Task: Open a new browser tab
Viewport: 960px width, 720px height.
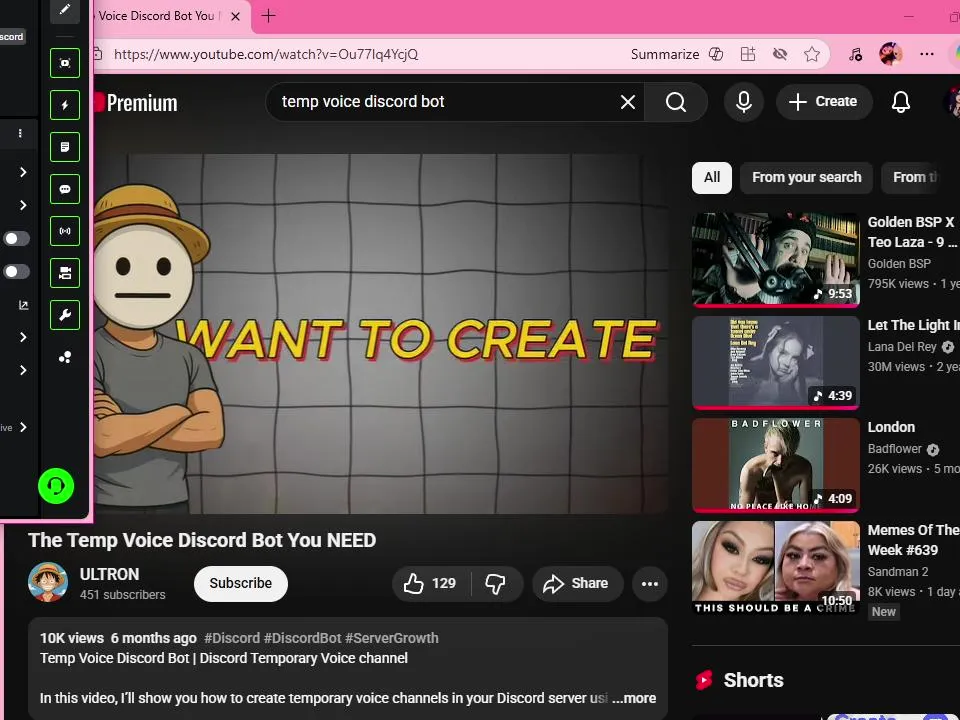Action: 268,16
